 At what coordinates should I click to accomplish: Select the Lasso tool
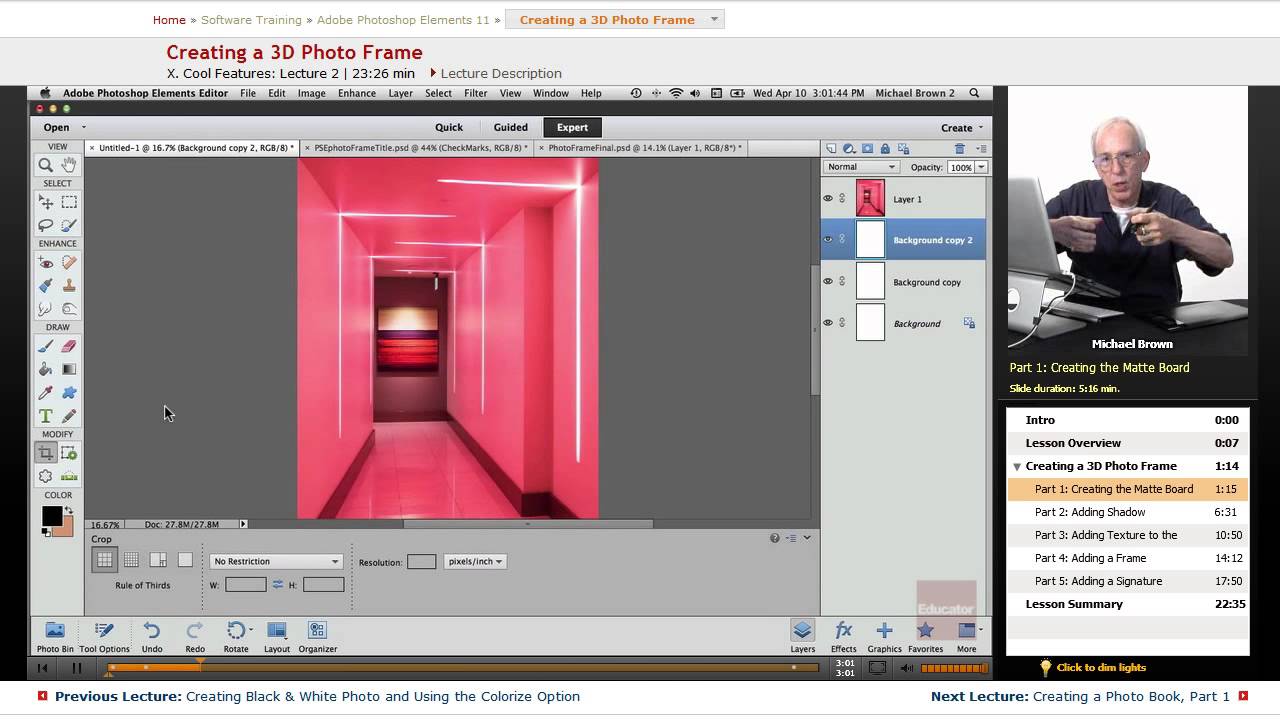46,225
